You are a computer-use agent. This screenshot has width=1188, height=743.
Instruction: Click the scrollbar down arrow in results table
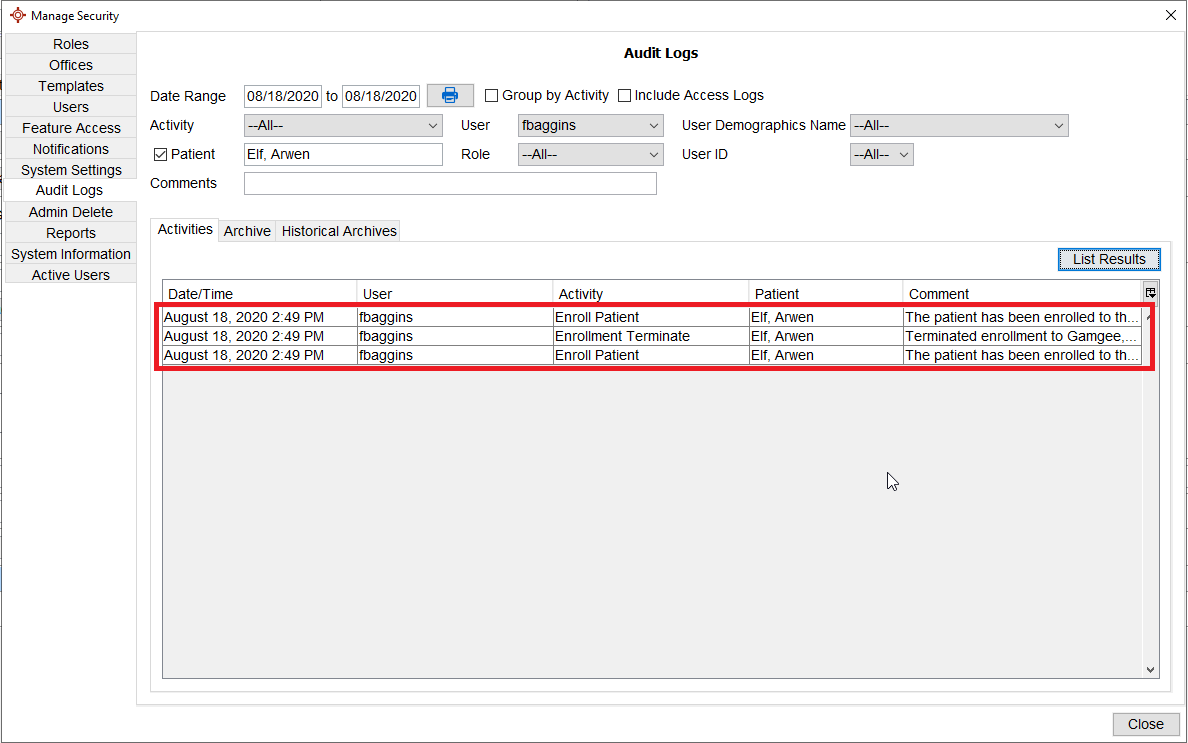(x=1150, y=669)
